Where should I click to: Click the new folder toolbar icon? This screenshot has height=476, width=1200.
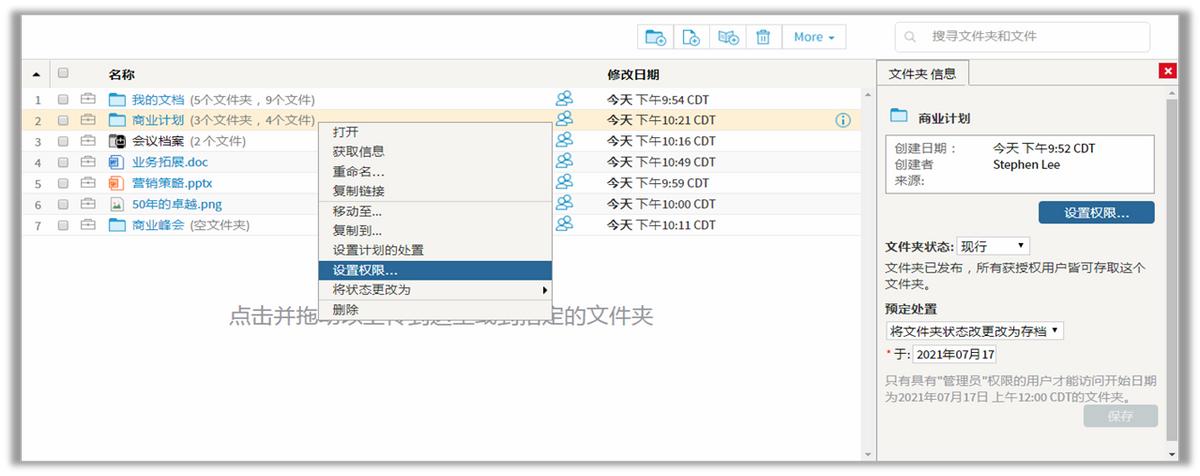pos(656,37)
